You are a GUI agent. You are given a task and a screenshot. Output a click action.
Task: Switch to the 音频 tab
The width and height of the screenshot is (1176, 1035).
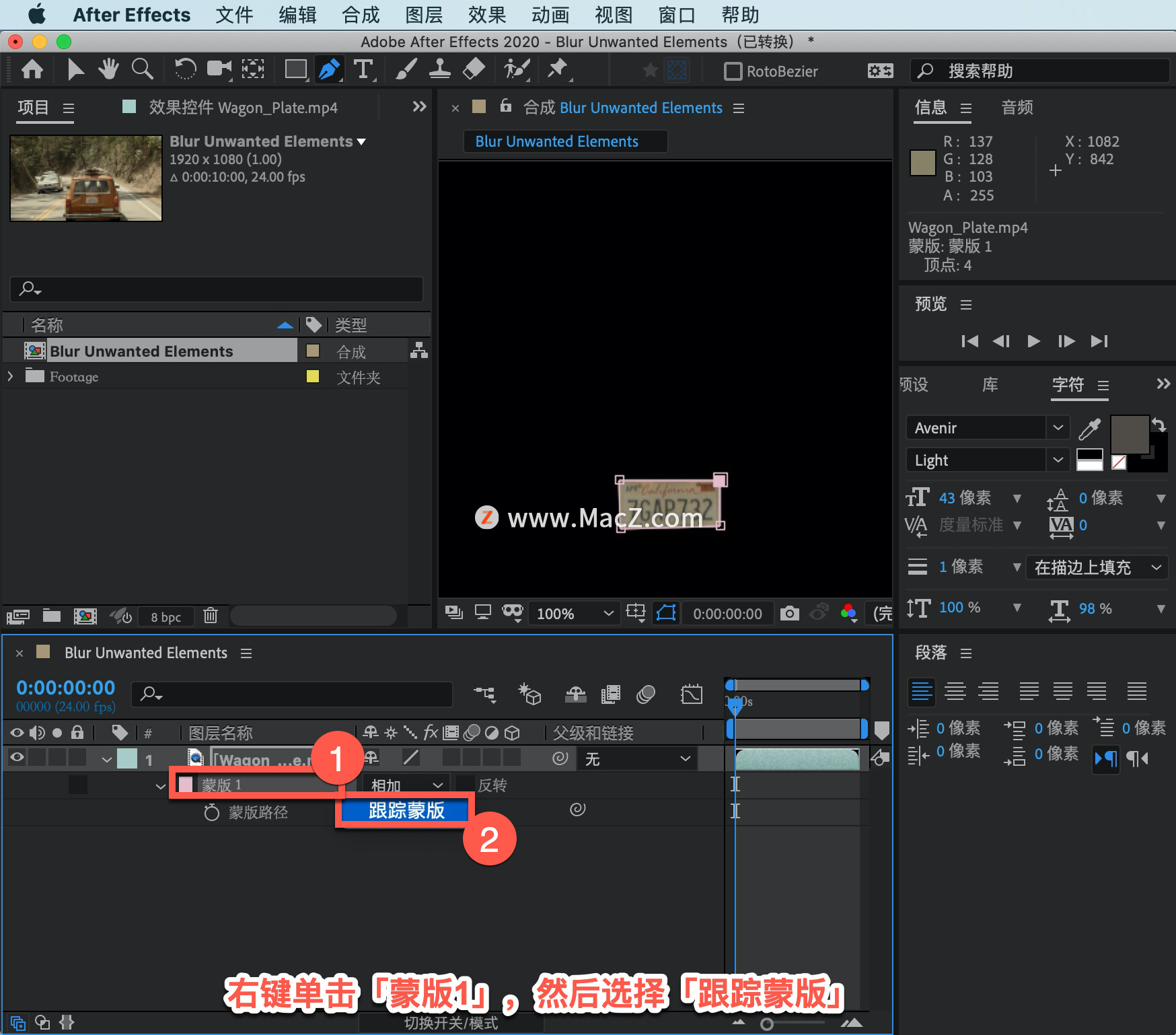(x=1017, y=107)
